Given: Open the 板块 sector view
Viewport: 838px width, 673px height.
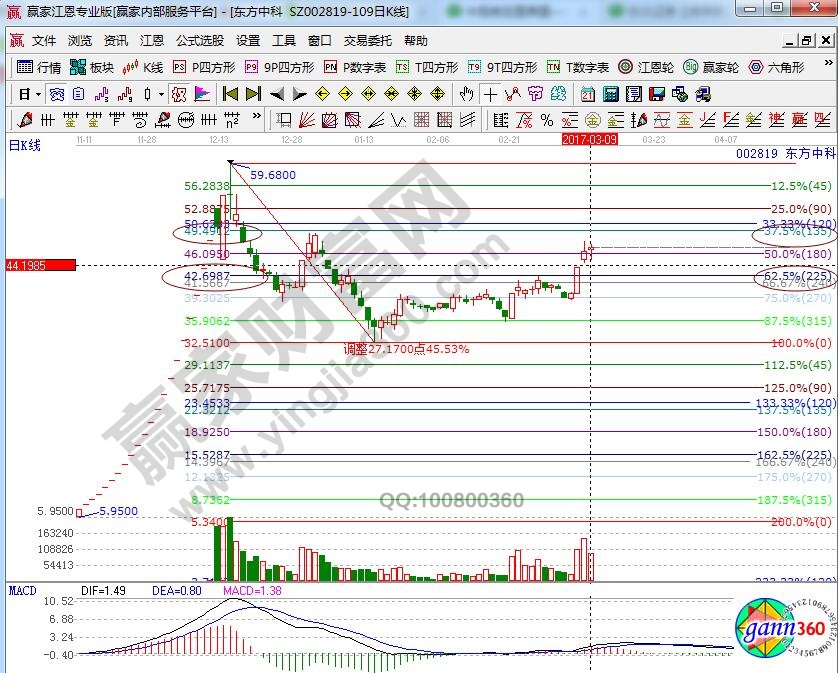Looking at the screenshot, I should 93,68.
